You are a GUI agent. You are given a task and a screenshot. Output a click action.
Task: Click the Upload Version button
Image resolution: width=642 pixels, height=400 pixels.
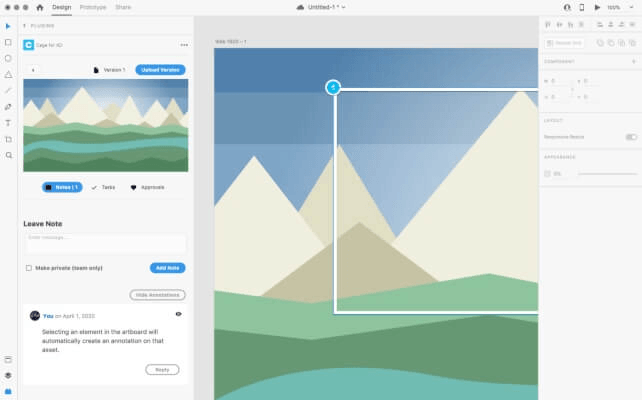[160, 70]
